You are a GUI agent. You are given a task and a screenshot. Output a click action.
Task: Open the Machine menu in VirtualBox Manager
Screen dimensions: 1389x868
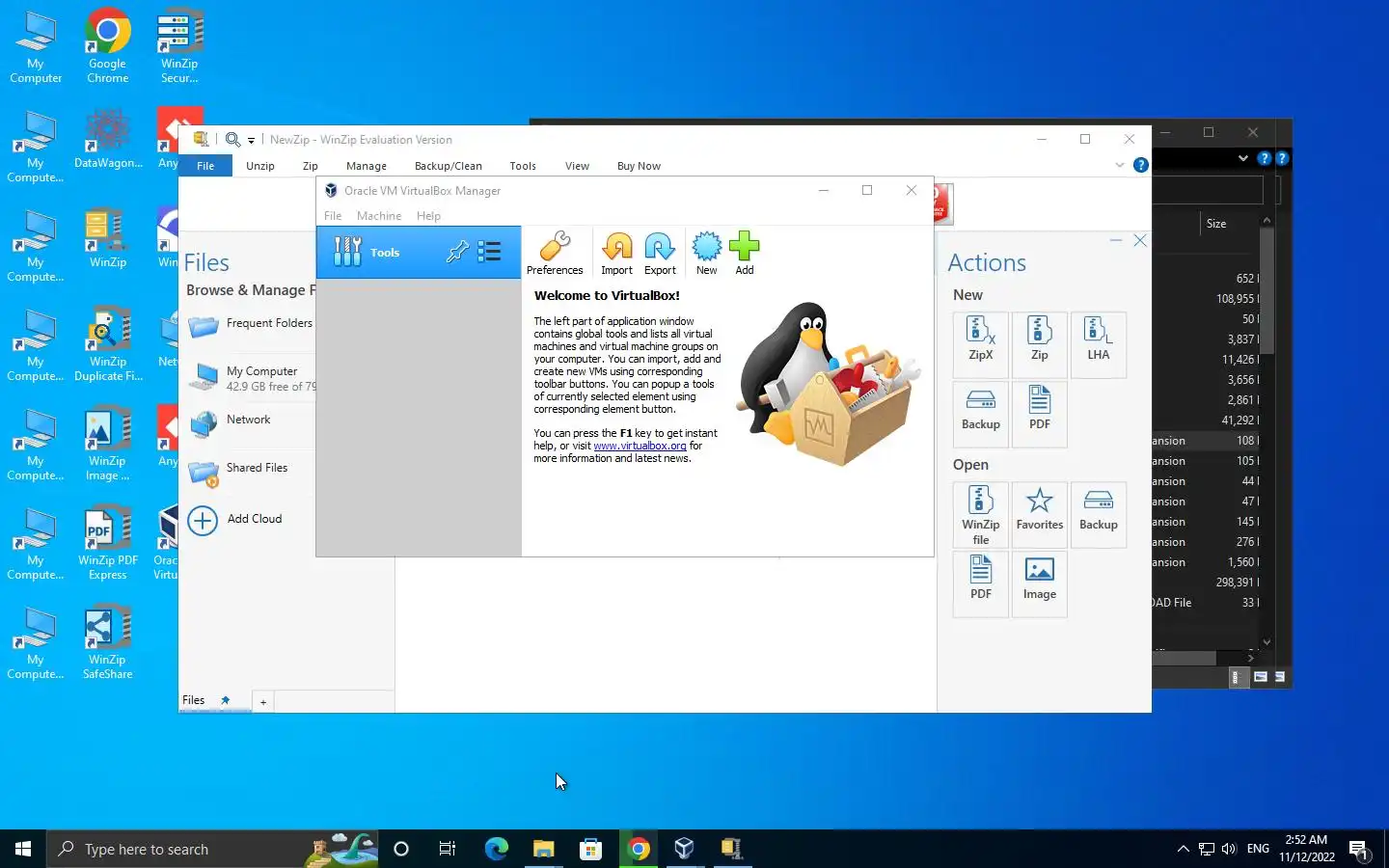pyautogui.click(x=378, y=216)
